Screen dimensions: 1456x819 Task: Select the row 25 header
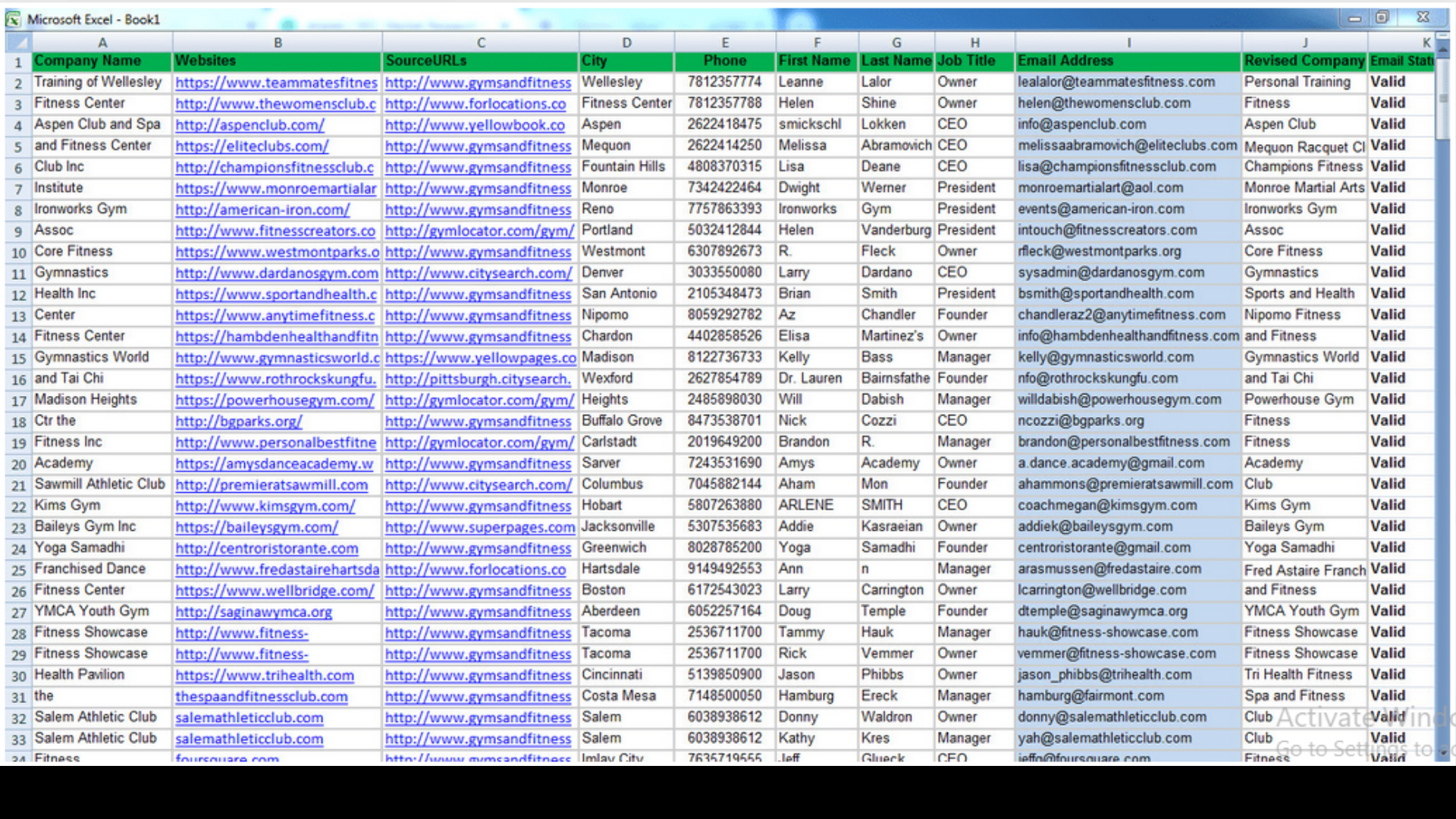point(18,570)
